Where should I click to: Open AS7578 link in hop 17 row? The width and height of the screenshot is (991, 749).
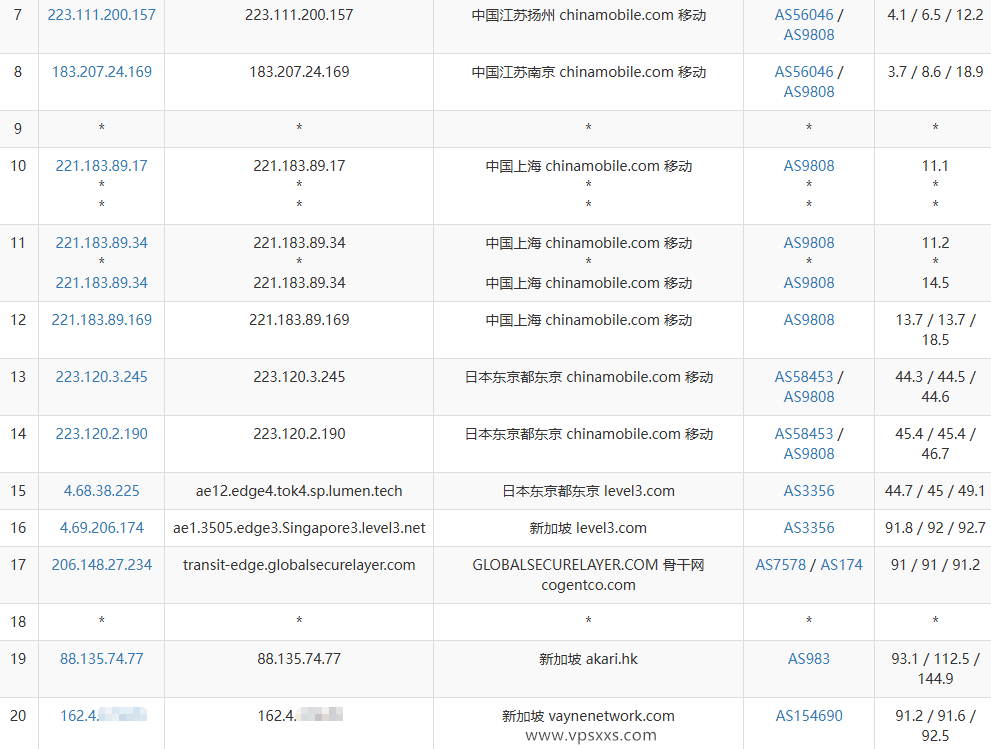pos(781,564)
